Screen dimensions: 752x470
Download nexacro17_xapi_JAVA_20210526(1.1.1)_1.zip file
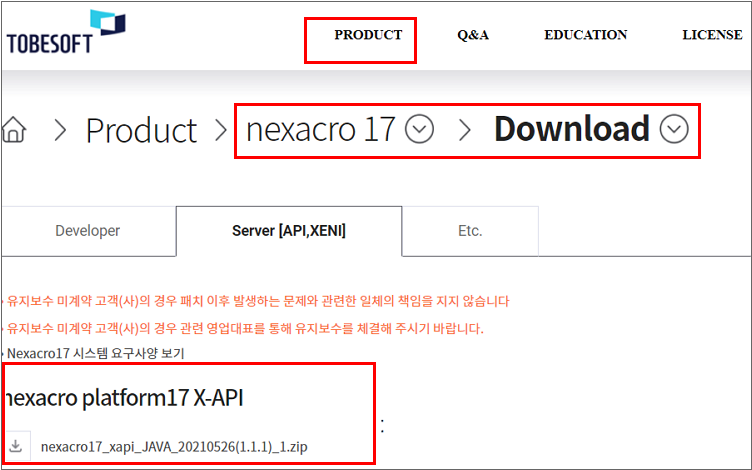[x=174, y=446]
